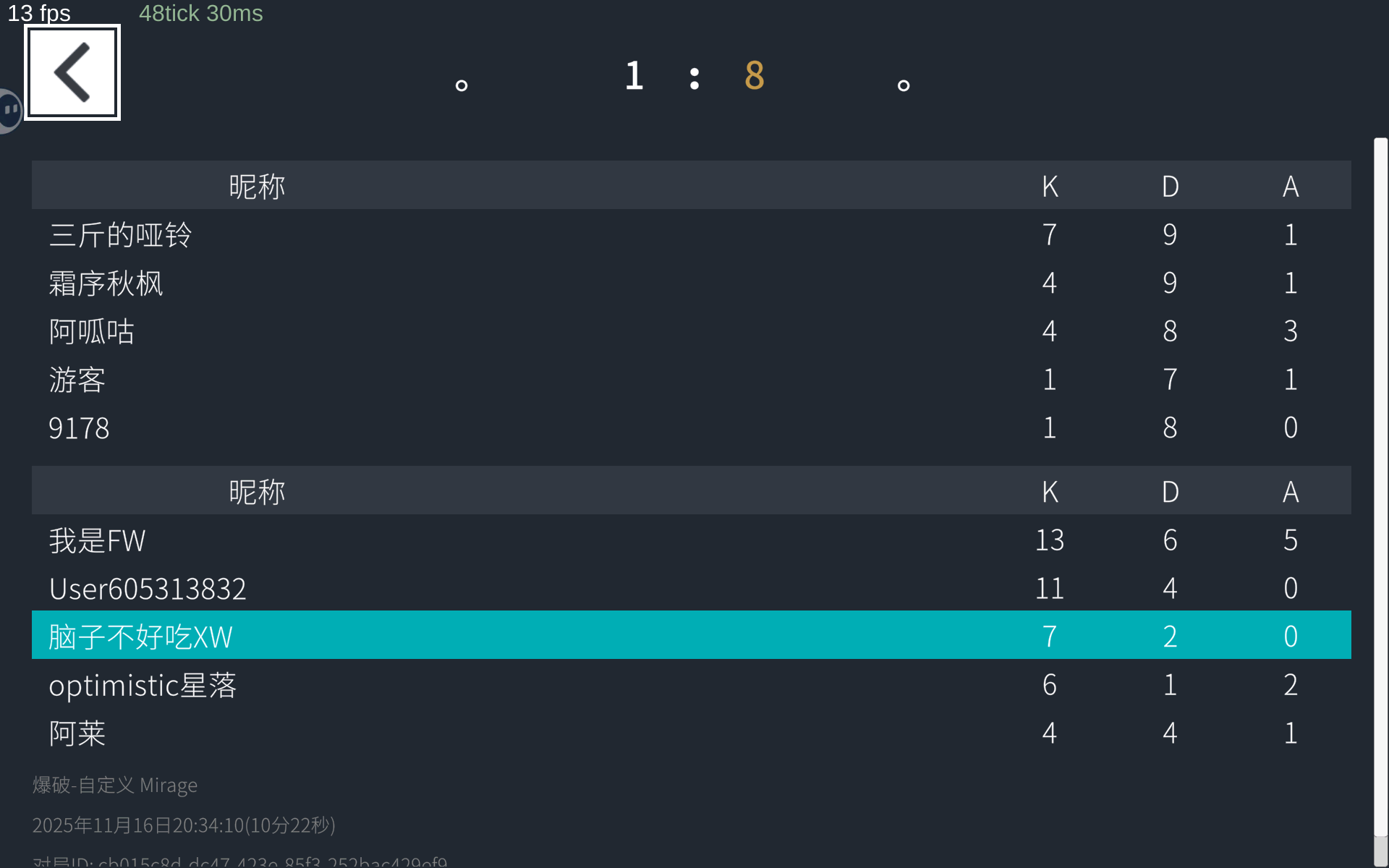Click the 爆破-自定义 Mirage mode label
Image resolution: width=1389 pixels, height=868 pixels.
(115, 785)
